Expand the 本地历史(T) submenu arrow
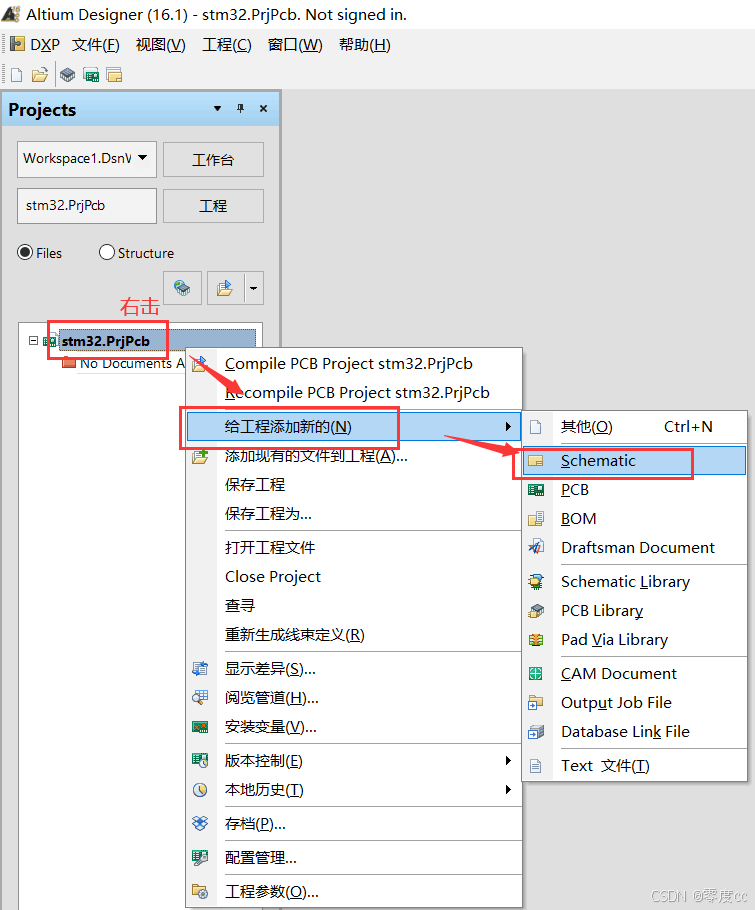 [x=508, y=789]
